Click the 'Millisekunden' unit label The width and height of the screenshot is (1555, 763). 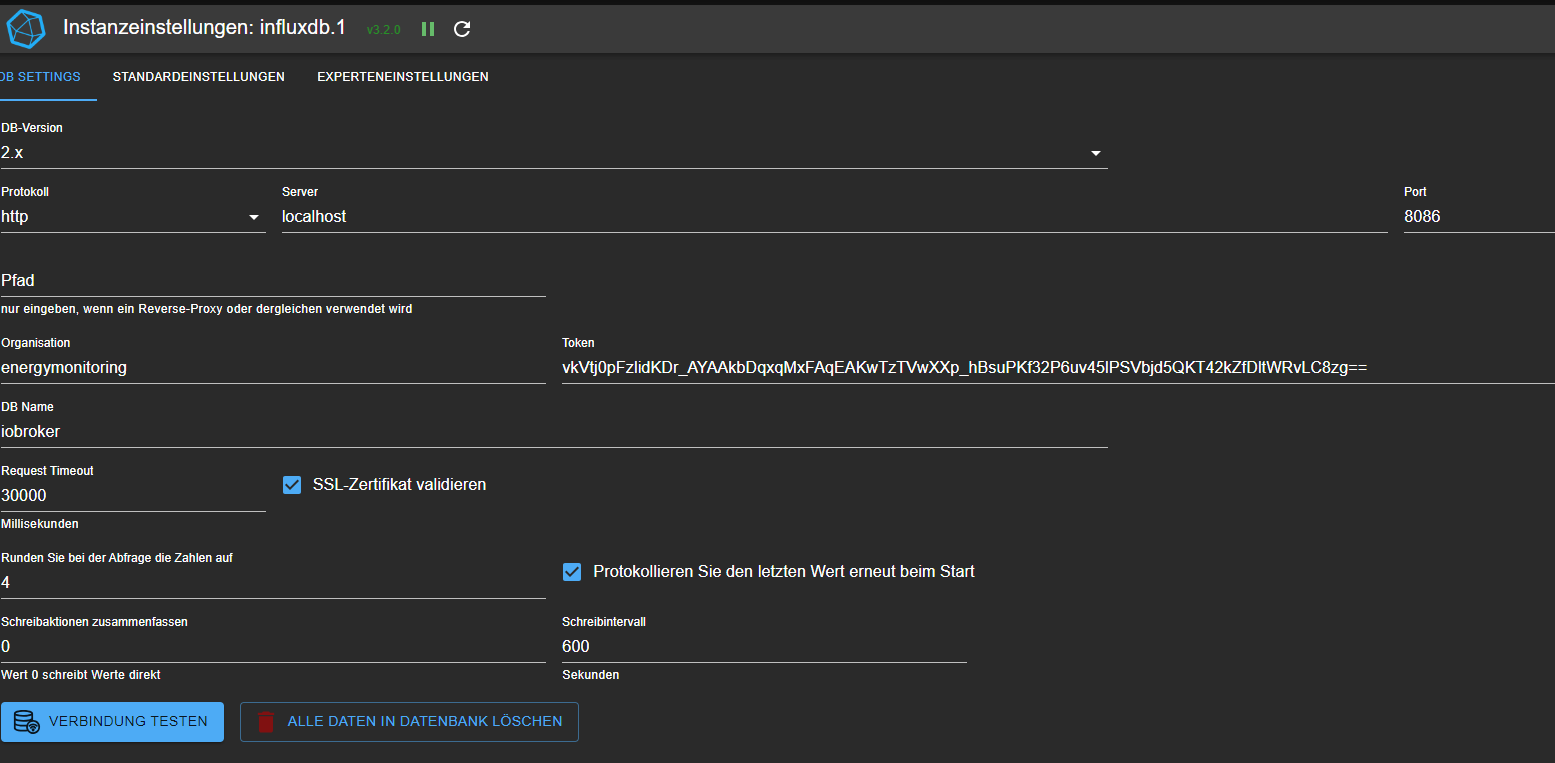click(40, 524)
